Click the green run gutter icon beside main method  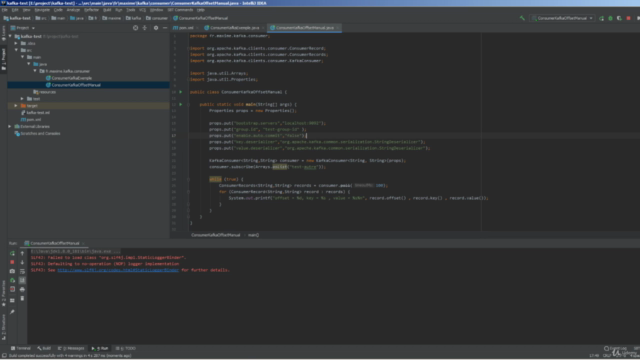click(x=181, y=104)
